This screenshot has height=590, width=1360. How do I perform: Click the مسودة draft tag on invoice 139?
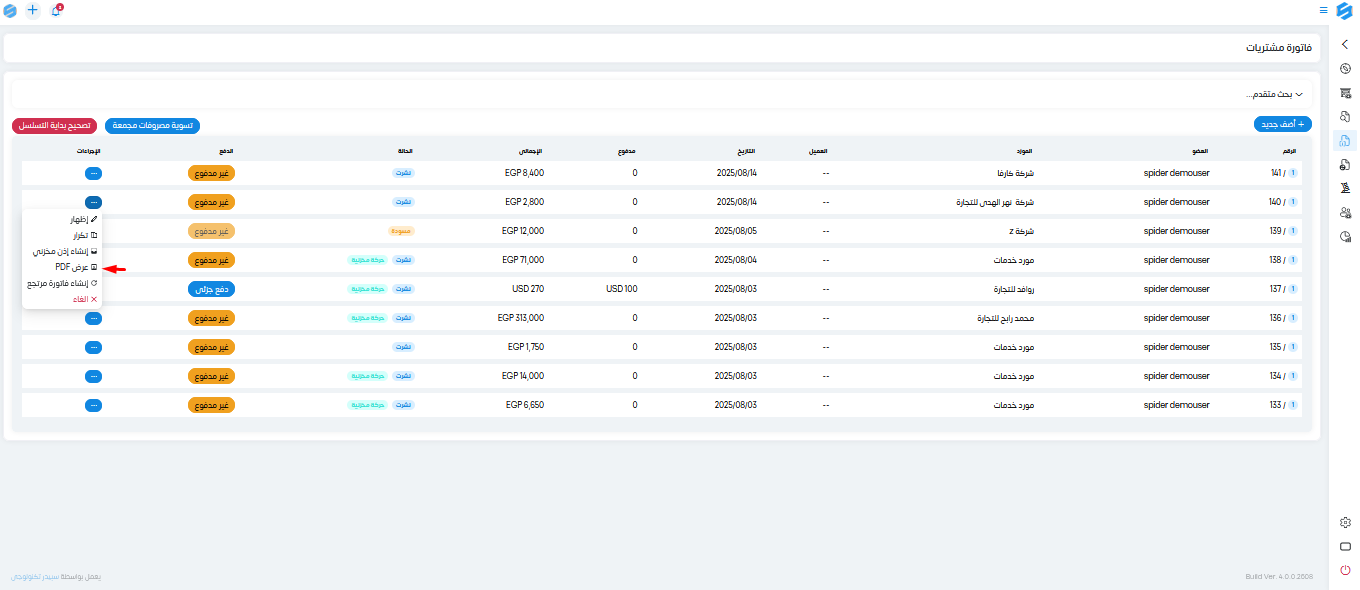coord(401,231)
